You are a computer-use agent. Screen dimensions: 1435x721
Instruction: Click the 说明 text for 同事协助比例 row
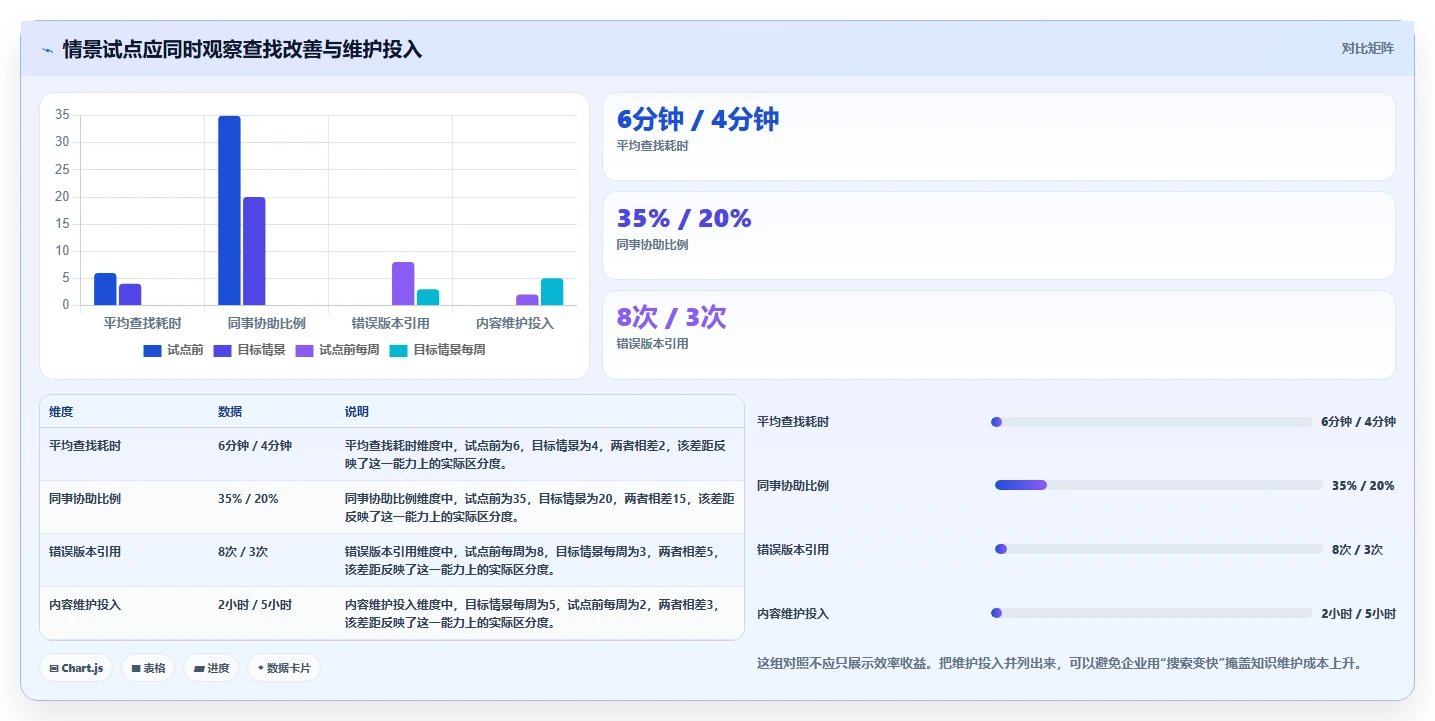point(540,508)
